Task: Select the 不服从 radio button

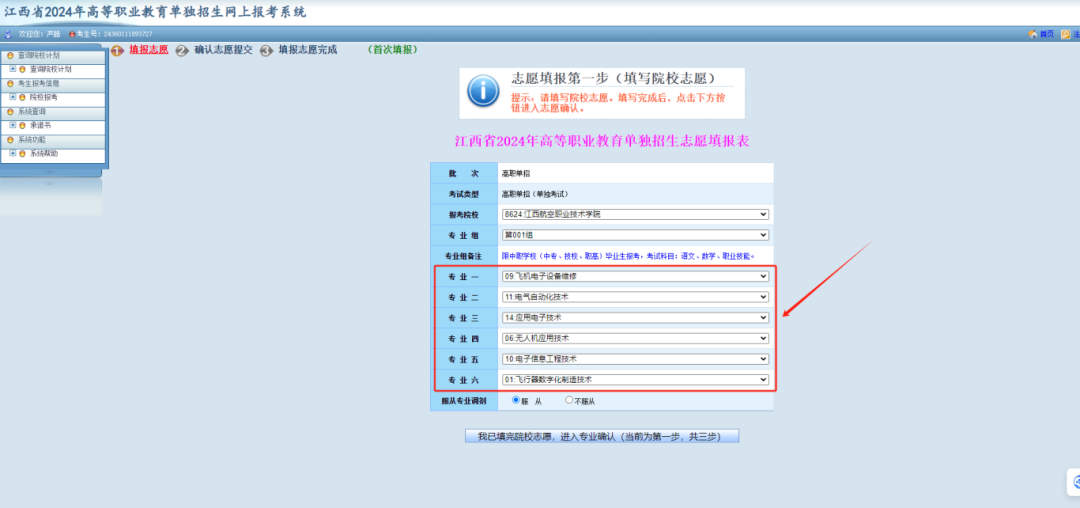Action: (569, 400)
